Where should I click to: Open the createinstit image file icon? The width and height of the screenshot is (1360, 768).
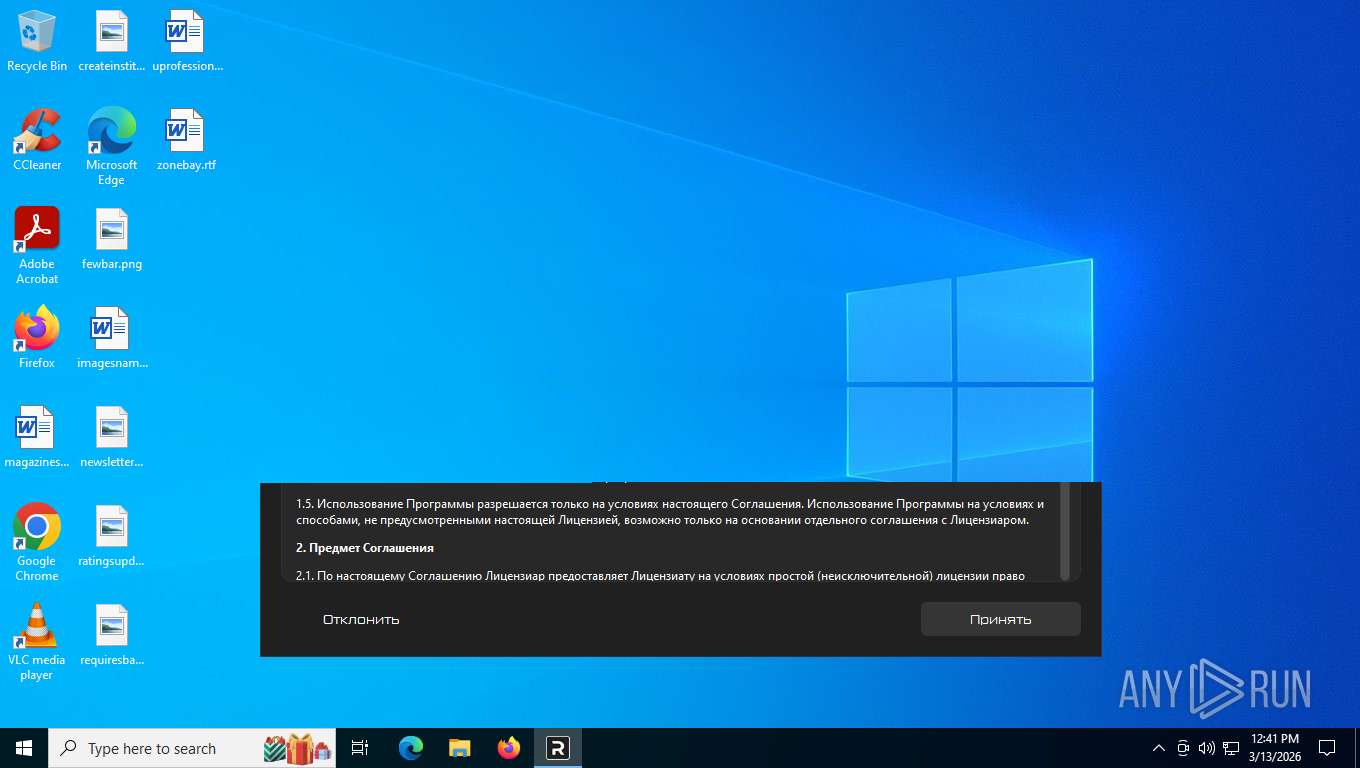click(112, 41)
